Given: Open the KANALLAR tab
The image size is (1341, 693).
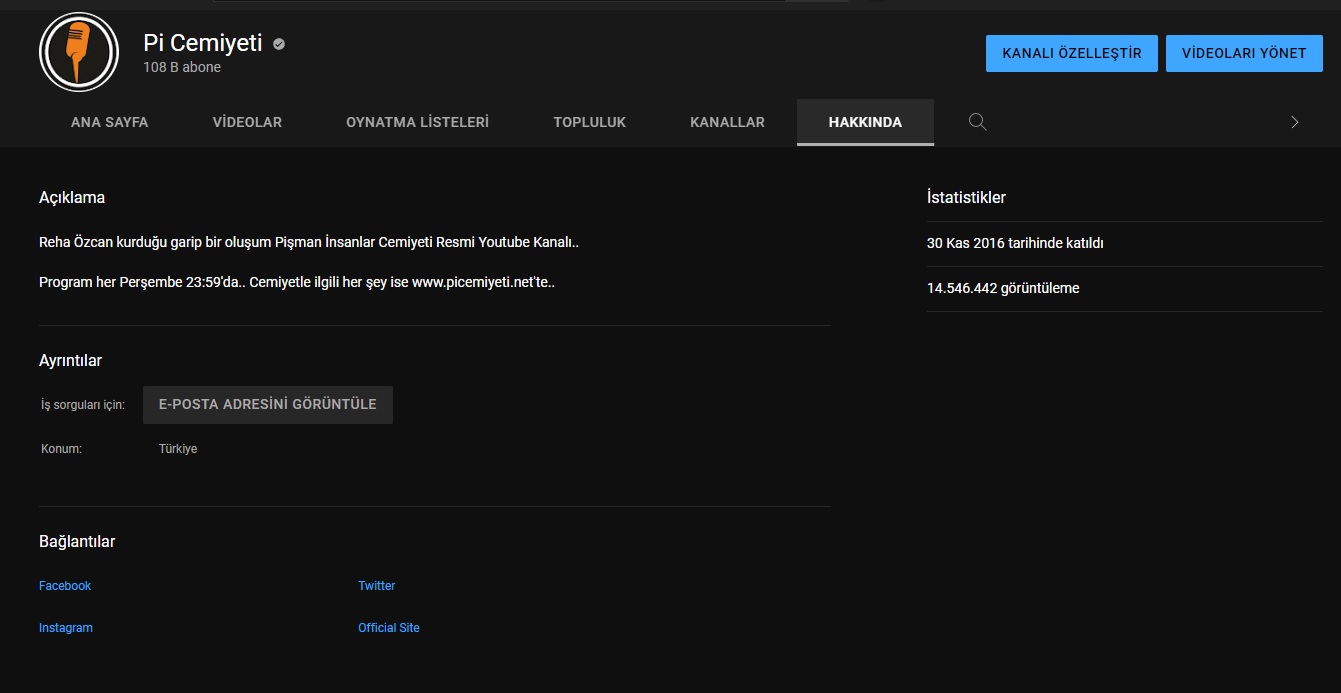Looking at the screenshot, I should click(727, 122).
